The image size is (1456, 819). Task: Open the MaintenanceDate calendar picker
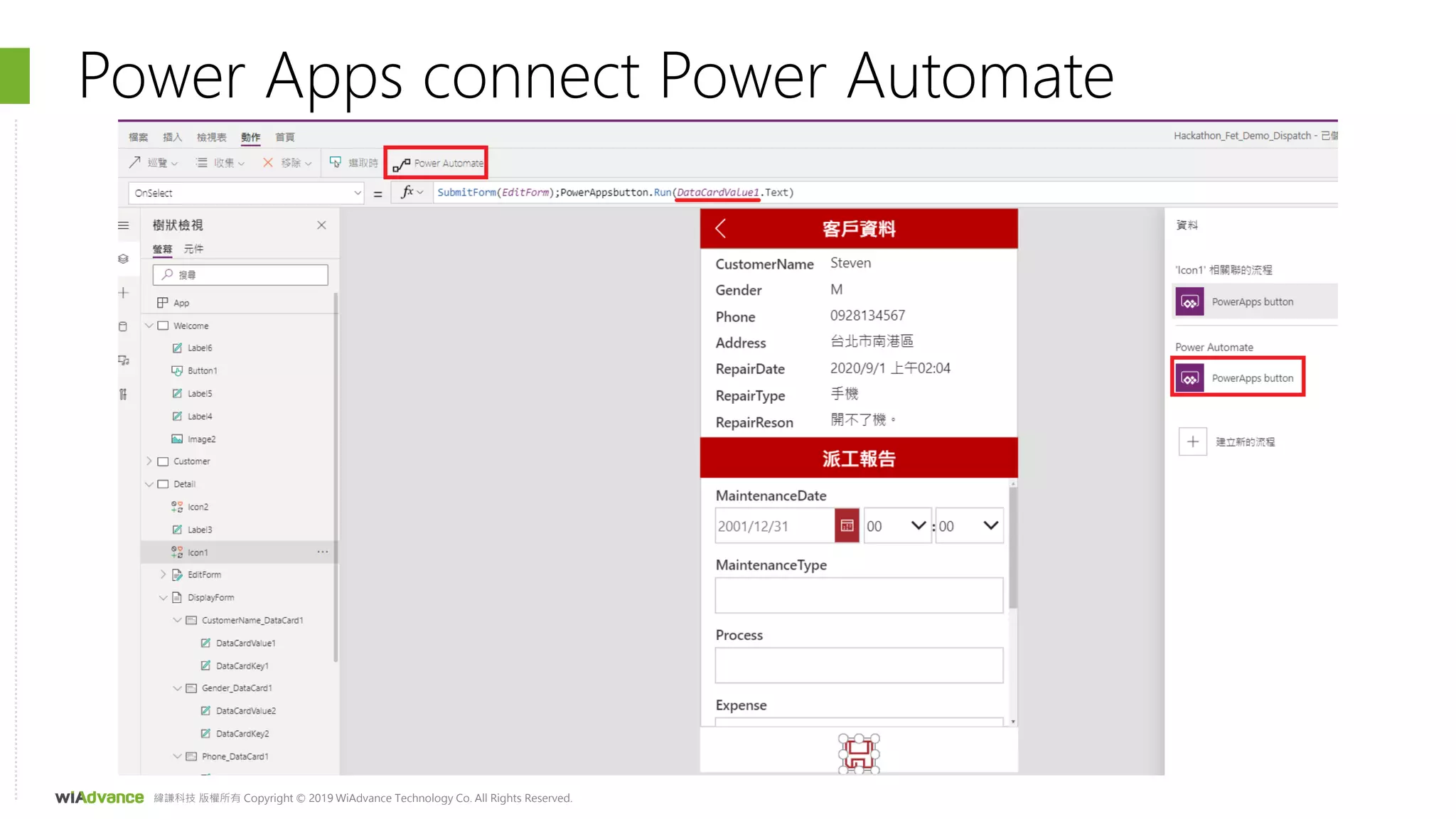[x=847, y=526]
